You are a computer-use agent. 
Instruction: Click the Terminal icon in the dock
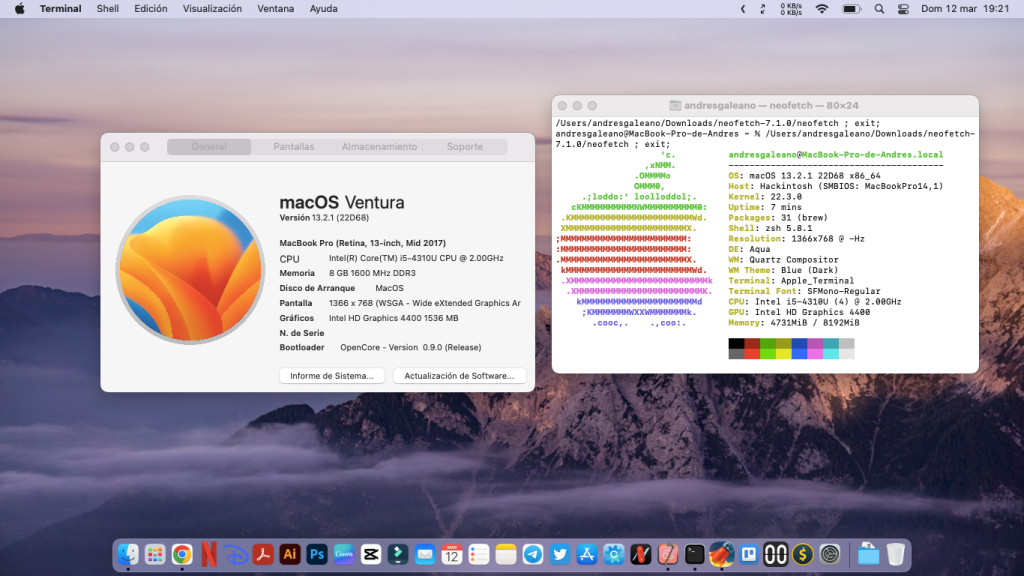point(695,554)
